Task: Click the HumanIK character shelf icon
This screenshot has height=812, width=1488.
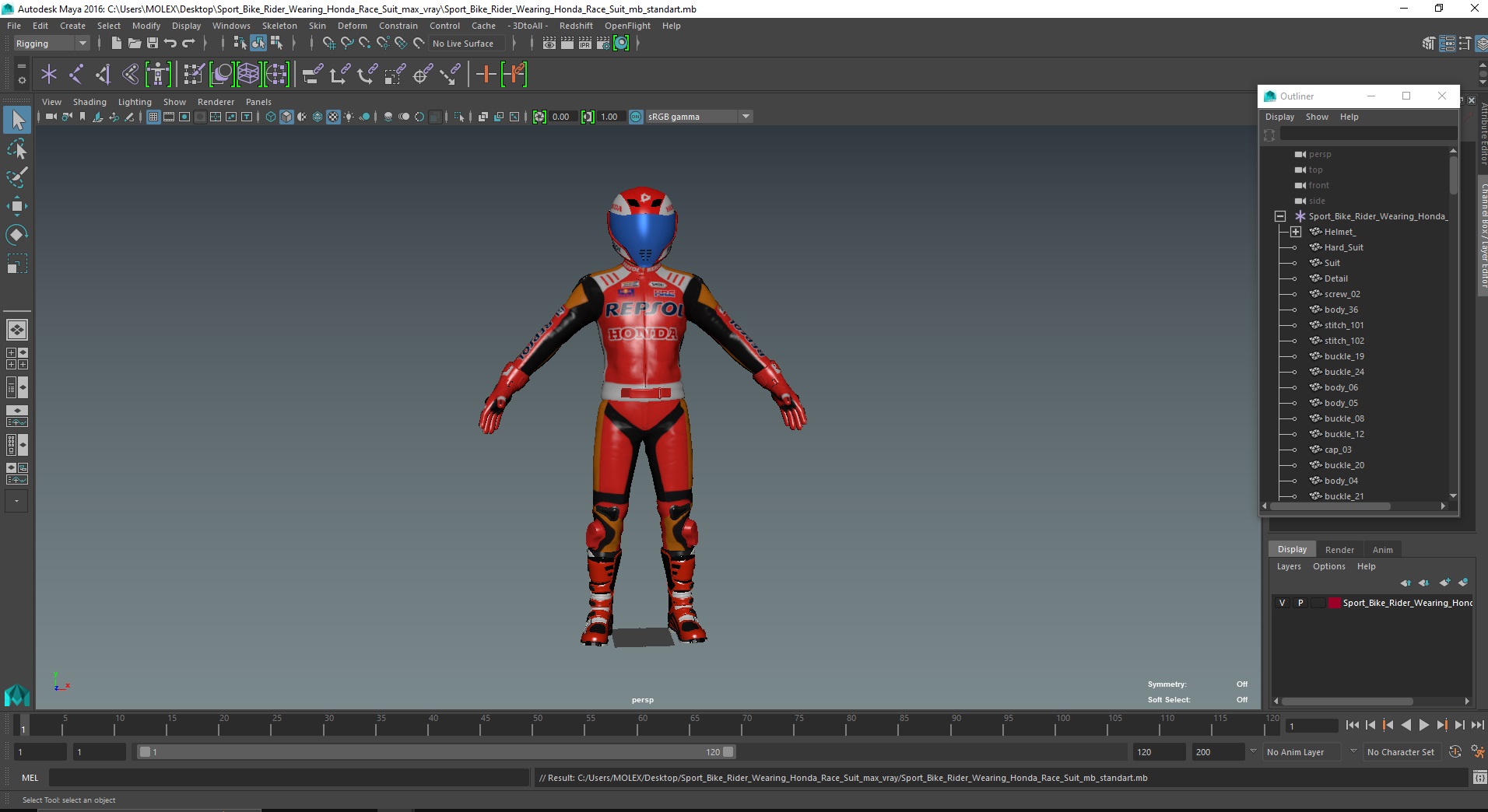Action: coord(158,75)
